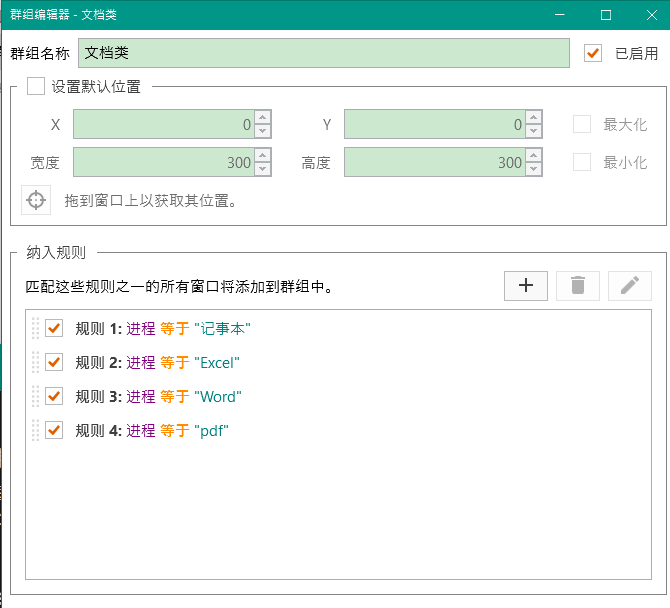Click the drag handle of rule 3

pyautogui.click(x=35, y=396)
